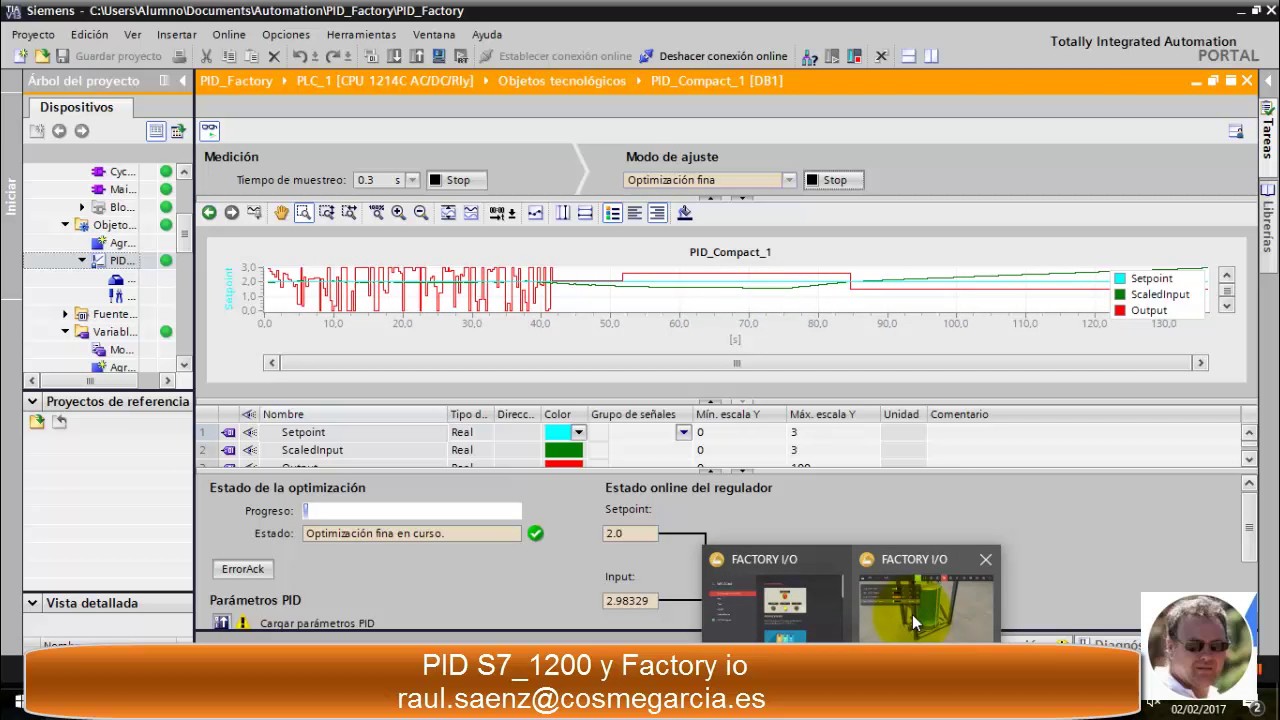The width and height of the screenshot is (1280, 720).
Task: Click the monitoring glasses icon above Medición
Action: tap(209, 130)
